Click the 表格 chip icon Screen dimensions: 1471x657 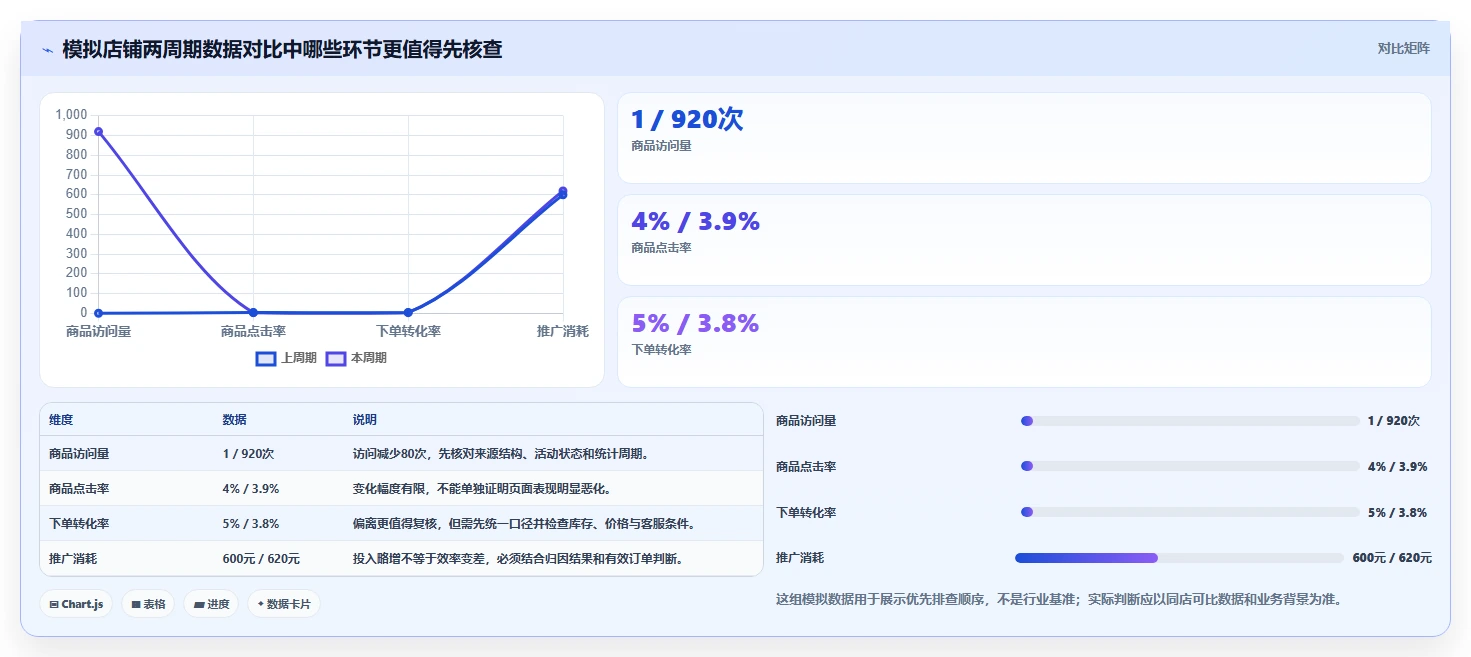(136, 605)
